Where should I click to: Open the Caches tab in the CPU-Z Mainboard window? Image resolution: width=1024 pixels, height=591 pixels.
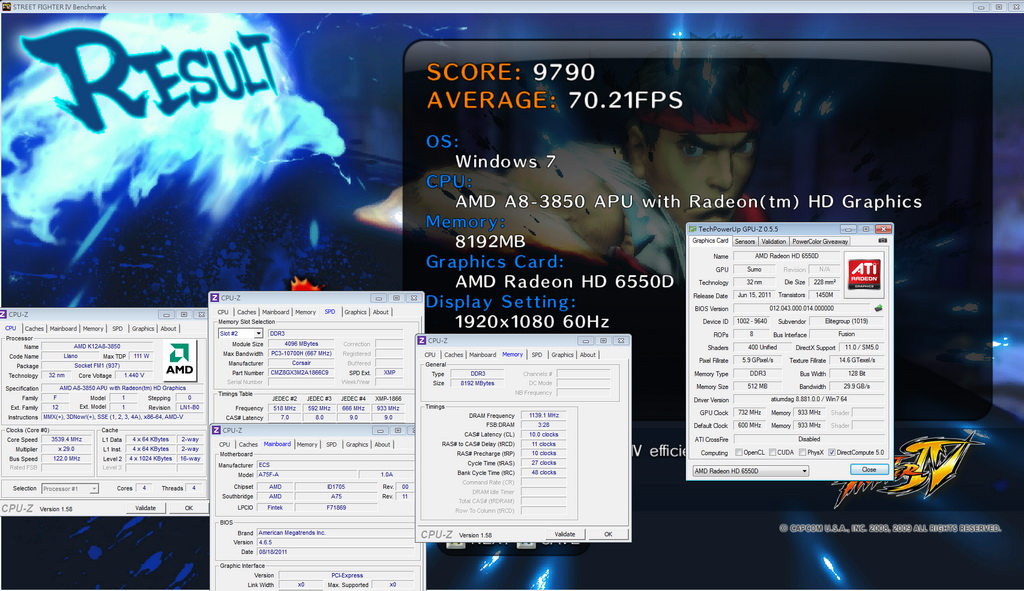point(248,445)
